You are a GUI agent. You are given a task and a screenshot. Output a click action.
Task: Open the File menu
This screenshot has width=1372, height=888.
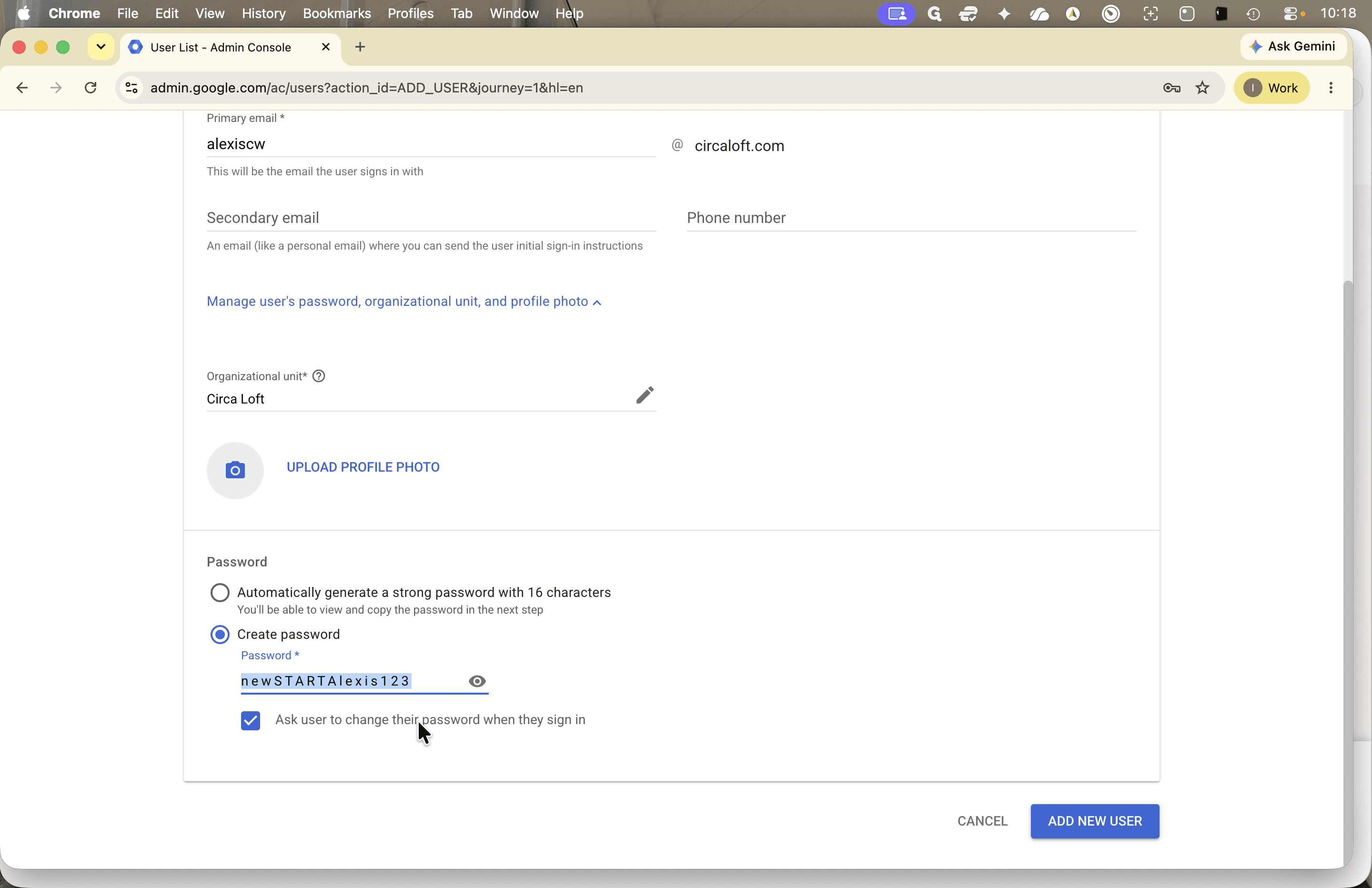127,13
